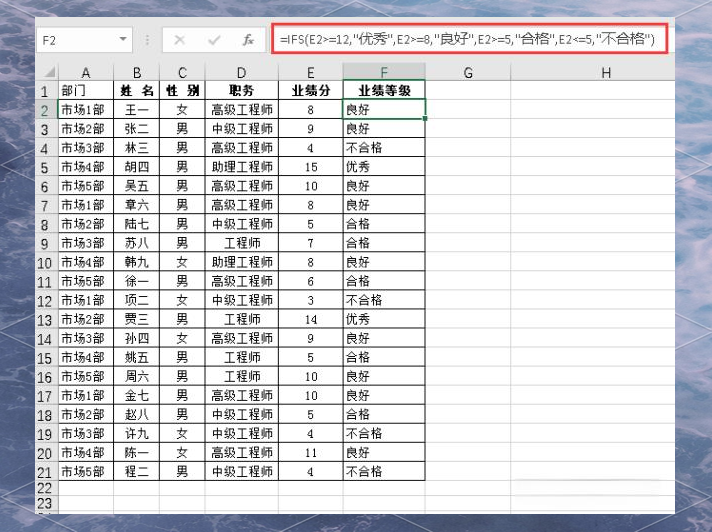Image resolution: width=712 pixels, height=532 pixels.
Task: Click header cell 业绩等级
Action: click(x=384, y=90)
